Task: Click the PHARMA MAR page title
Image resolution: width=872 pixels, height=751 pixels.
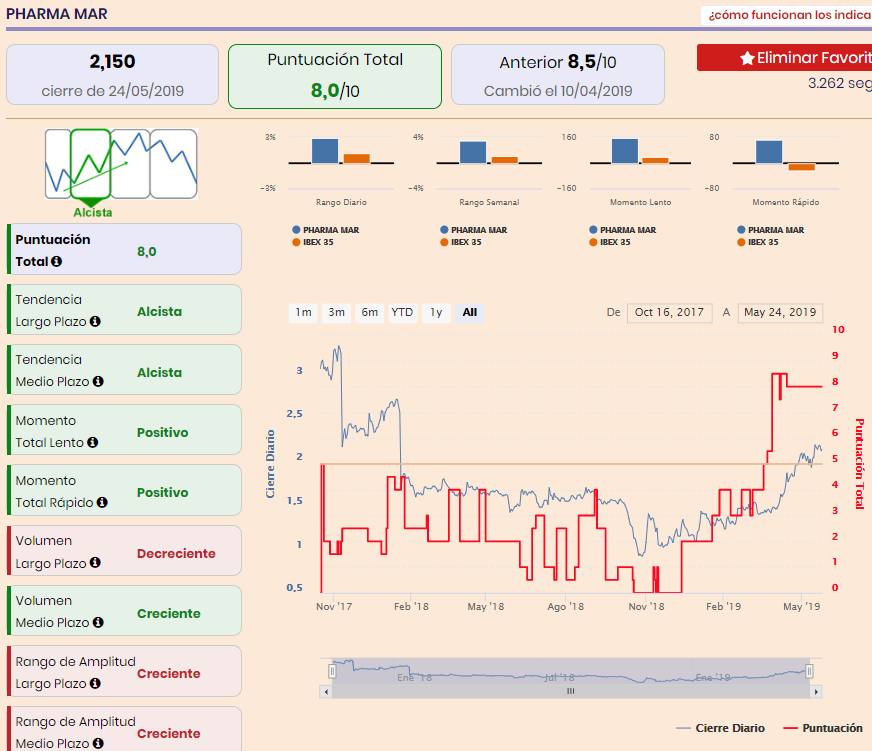Action: coord(57,14)
